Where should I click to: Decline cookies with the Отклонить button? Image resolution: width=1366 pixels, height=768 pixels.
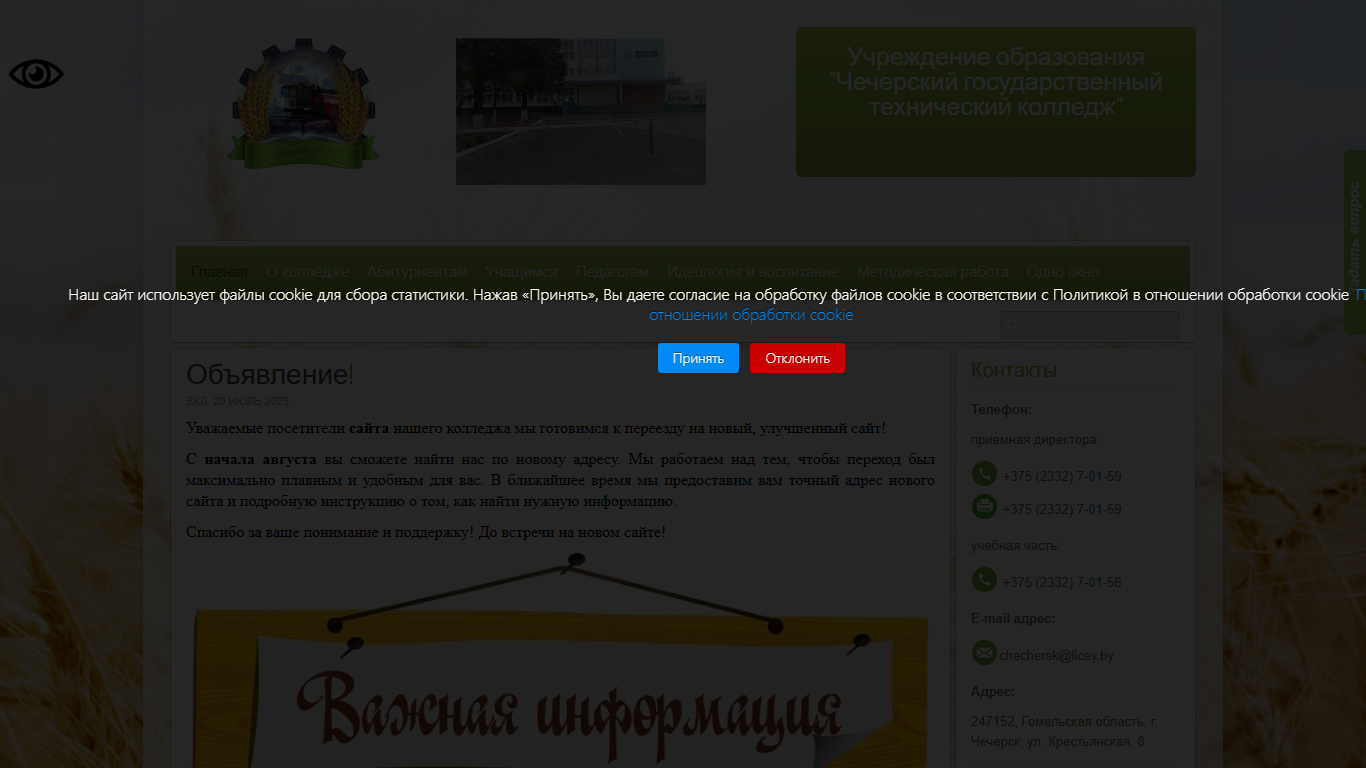(797, 358)
